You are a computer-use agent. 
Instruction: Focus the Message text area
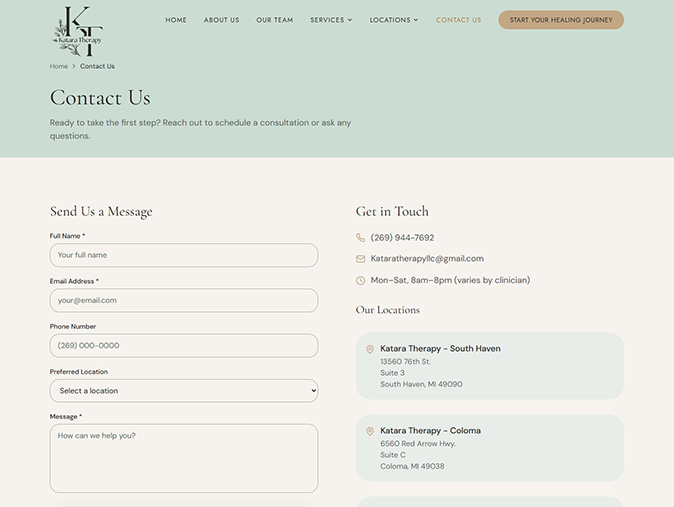(184, 458)
